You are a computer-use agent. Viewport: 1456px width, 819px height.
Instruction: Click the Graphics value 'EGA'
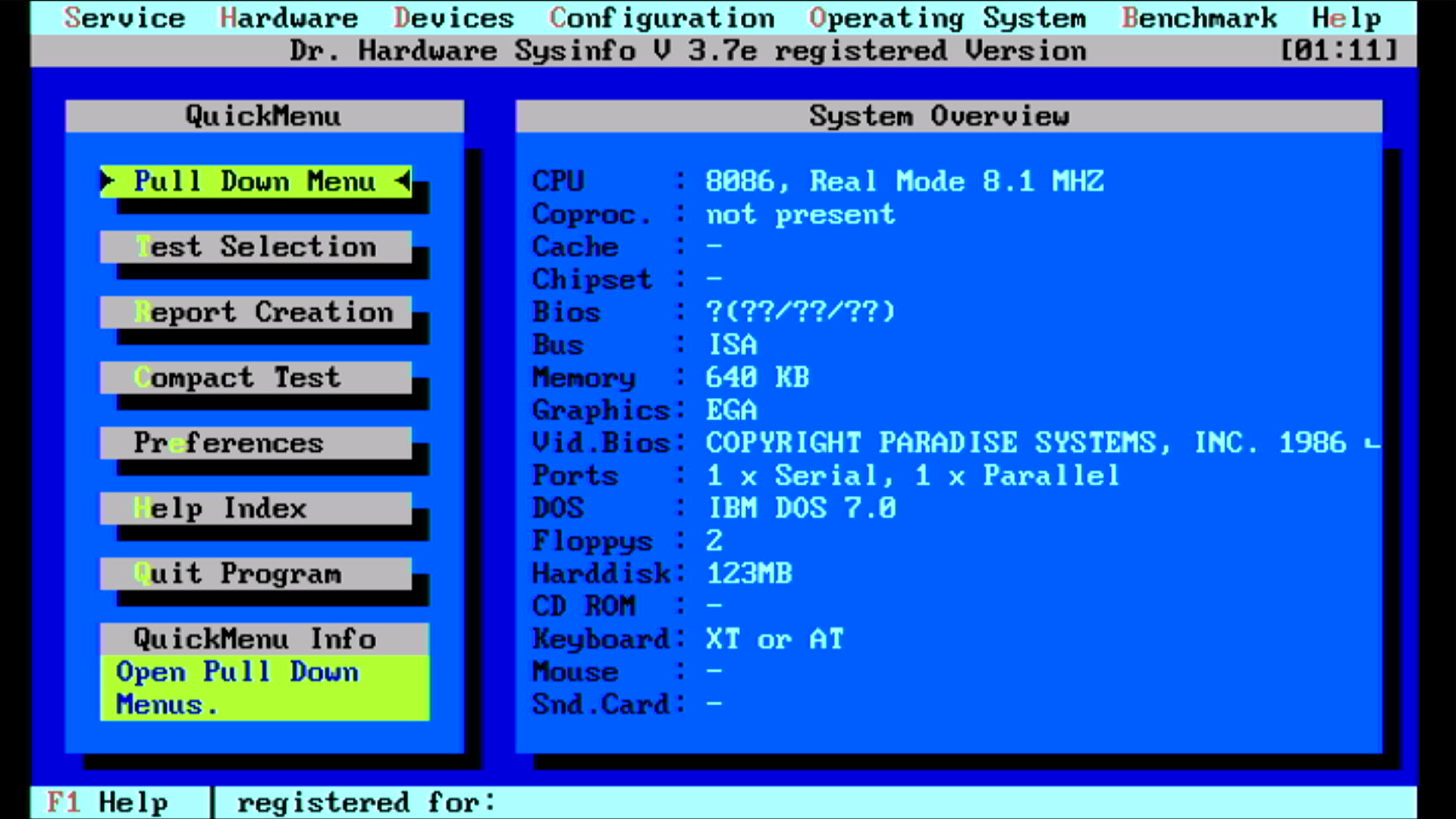(x=732, y=410)
